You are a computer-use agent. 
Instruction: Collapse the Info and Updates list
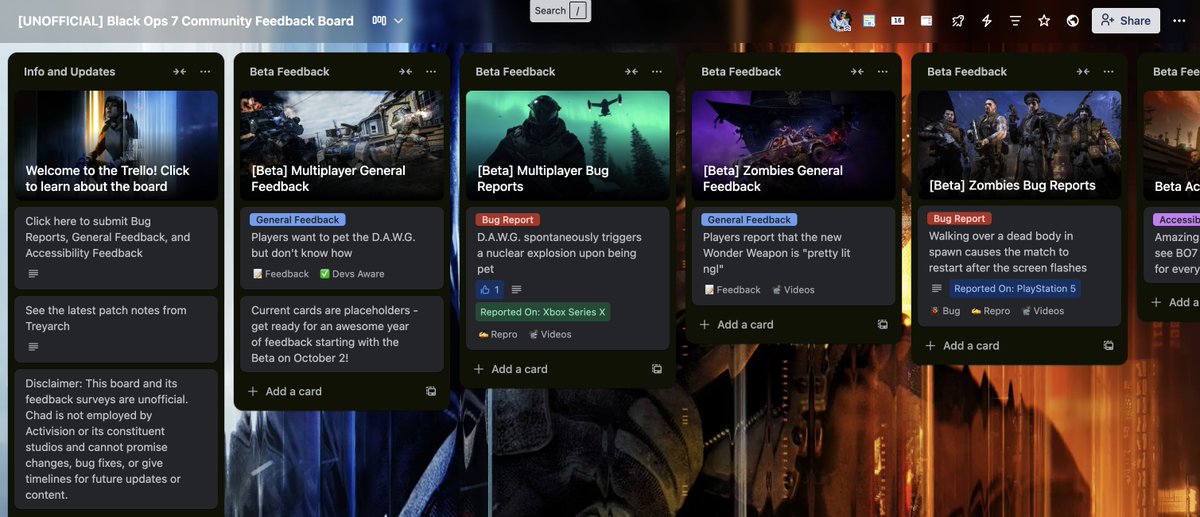(x=179, y=72)
